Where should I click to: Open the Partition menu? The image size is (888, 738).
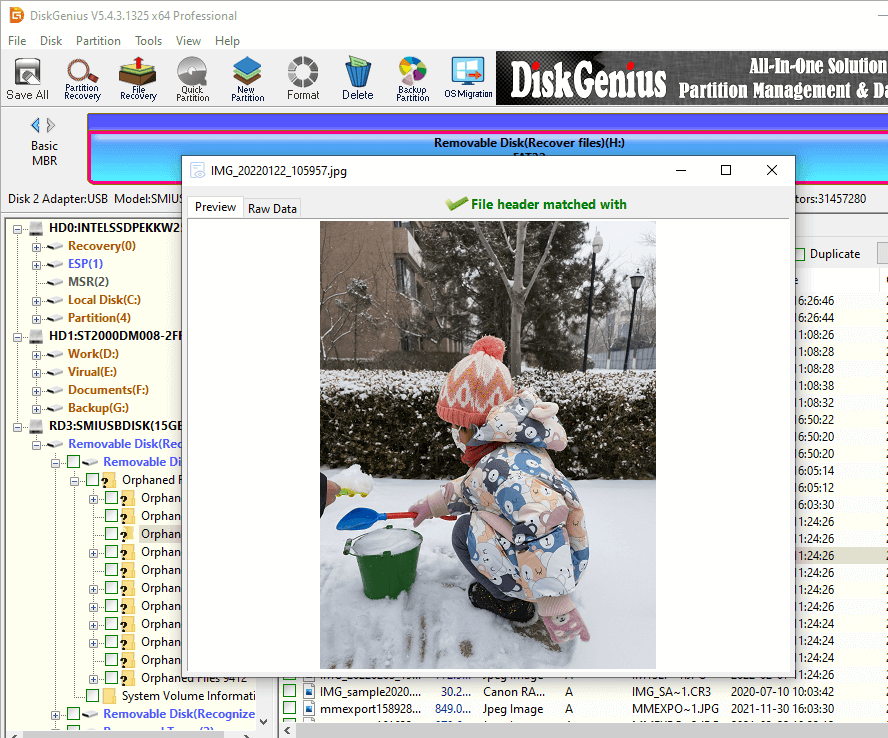tap(98, 41)
